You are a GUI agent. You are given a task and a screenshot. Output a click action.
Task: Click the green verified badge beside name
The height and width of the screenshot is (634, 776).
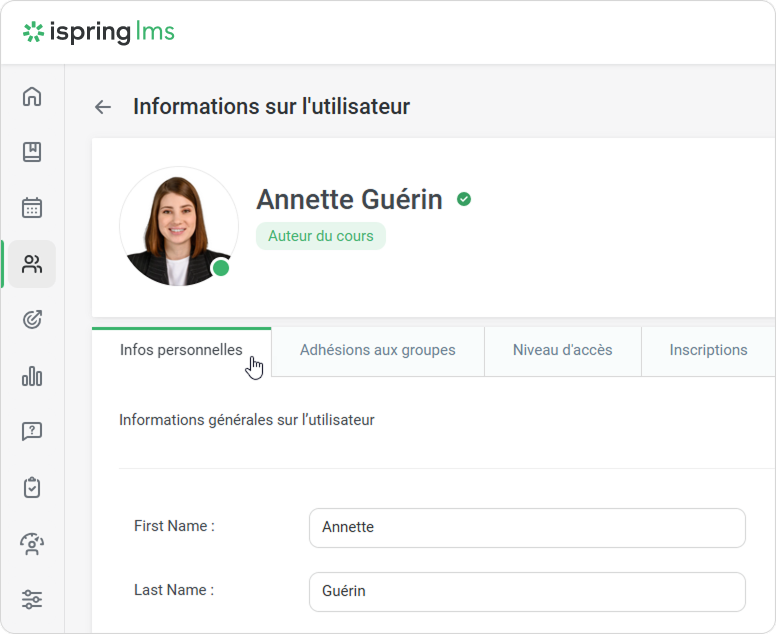point(464,199)
